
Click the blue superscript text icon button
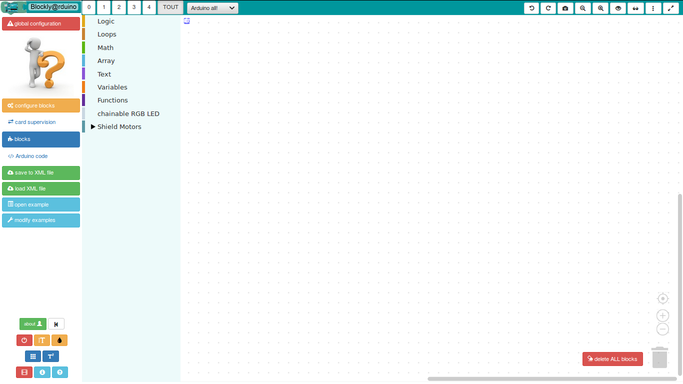[x=51, y=356]
